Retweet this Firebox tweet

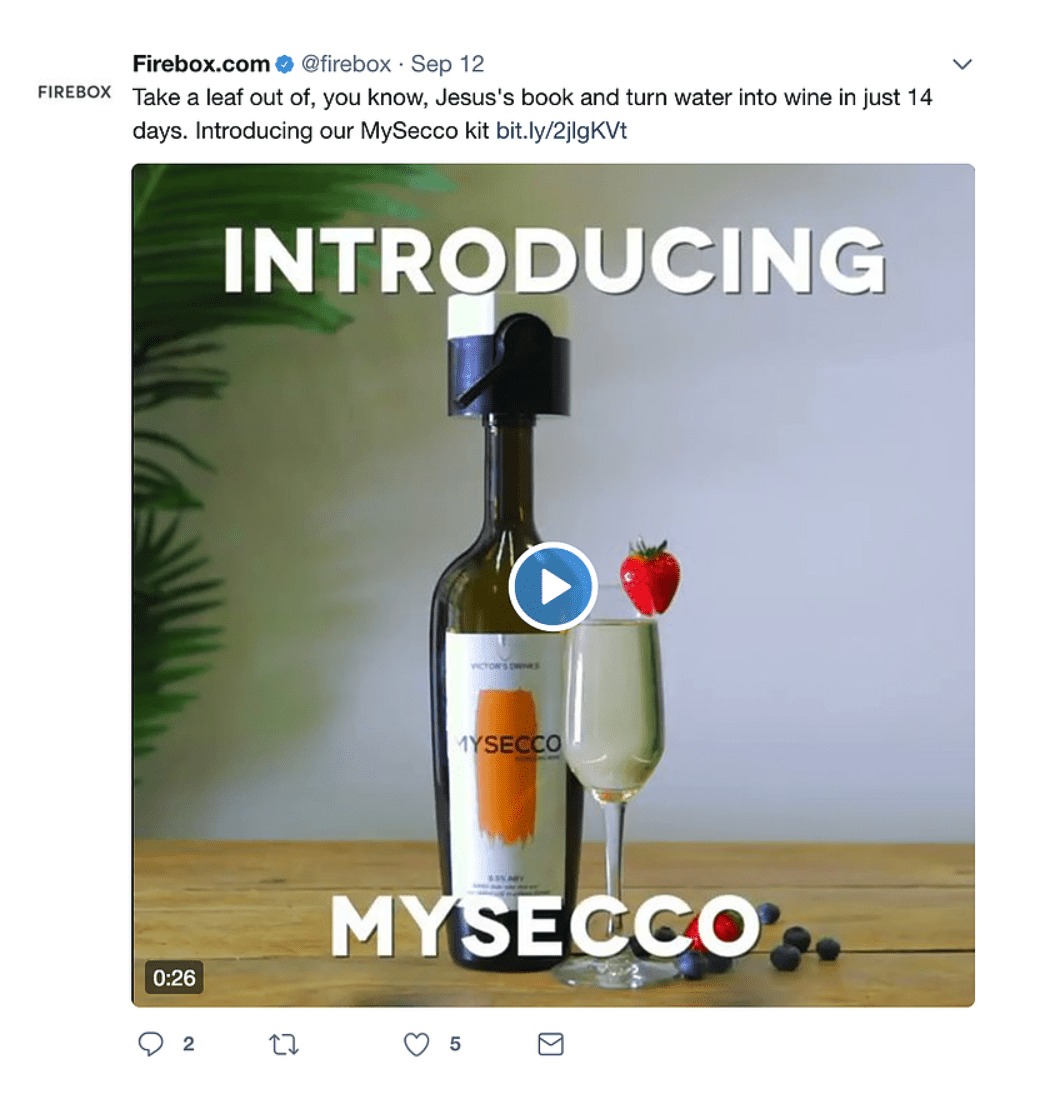click(284, 1044)
